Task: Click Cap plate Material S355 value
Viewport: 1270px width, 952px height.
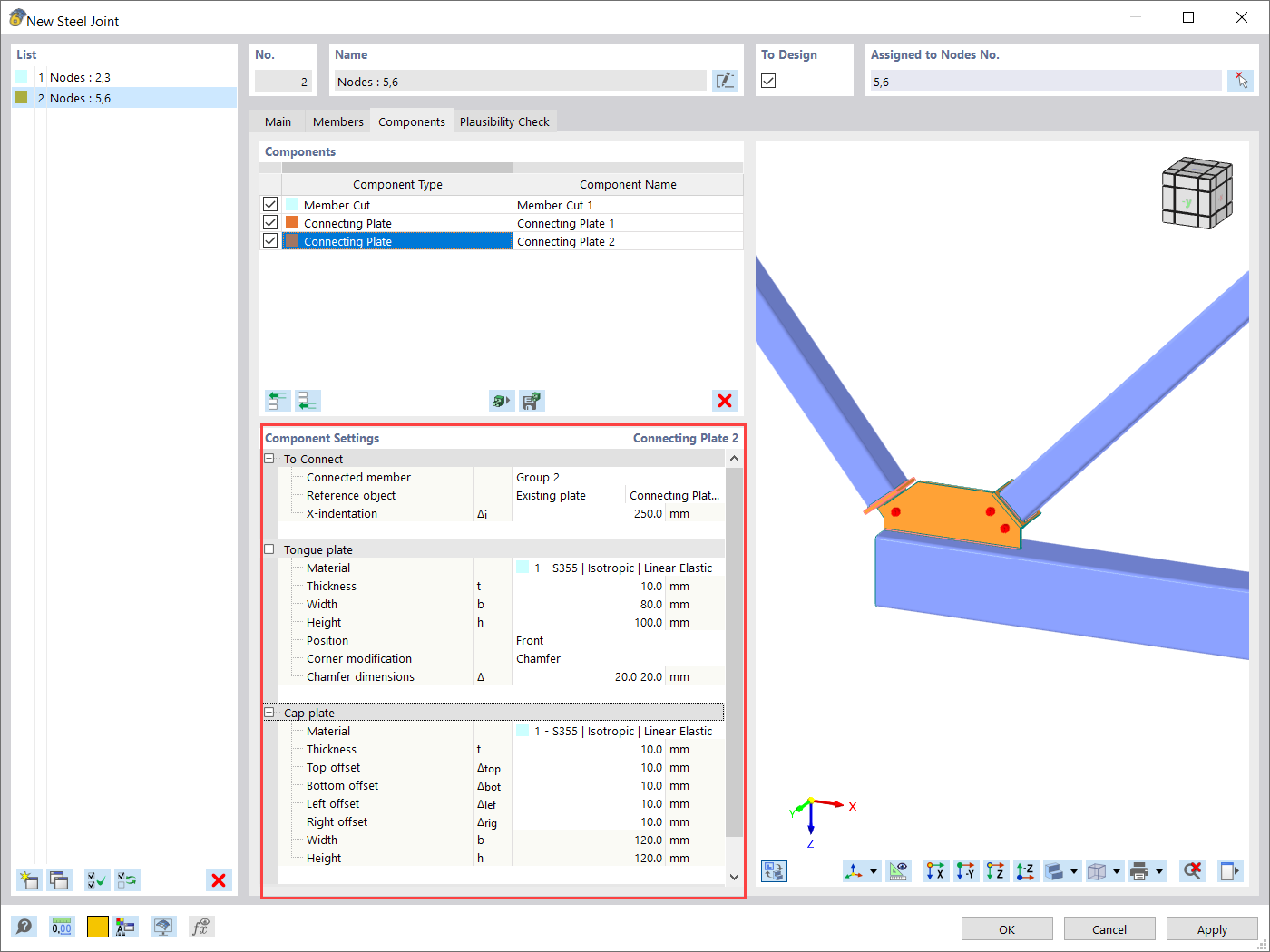Action: click(x=619, y=731)
